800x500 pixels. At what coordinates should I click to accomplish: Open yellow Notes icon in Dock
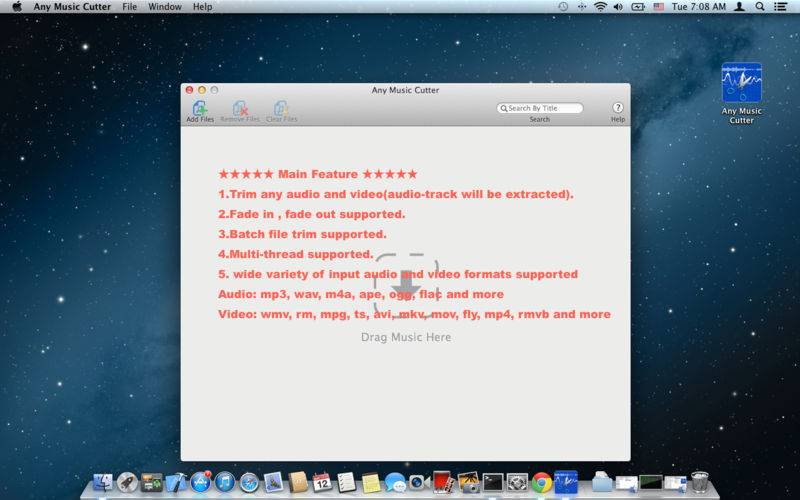(371, 483)
